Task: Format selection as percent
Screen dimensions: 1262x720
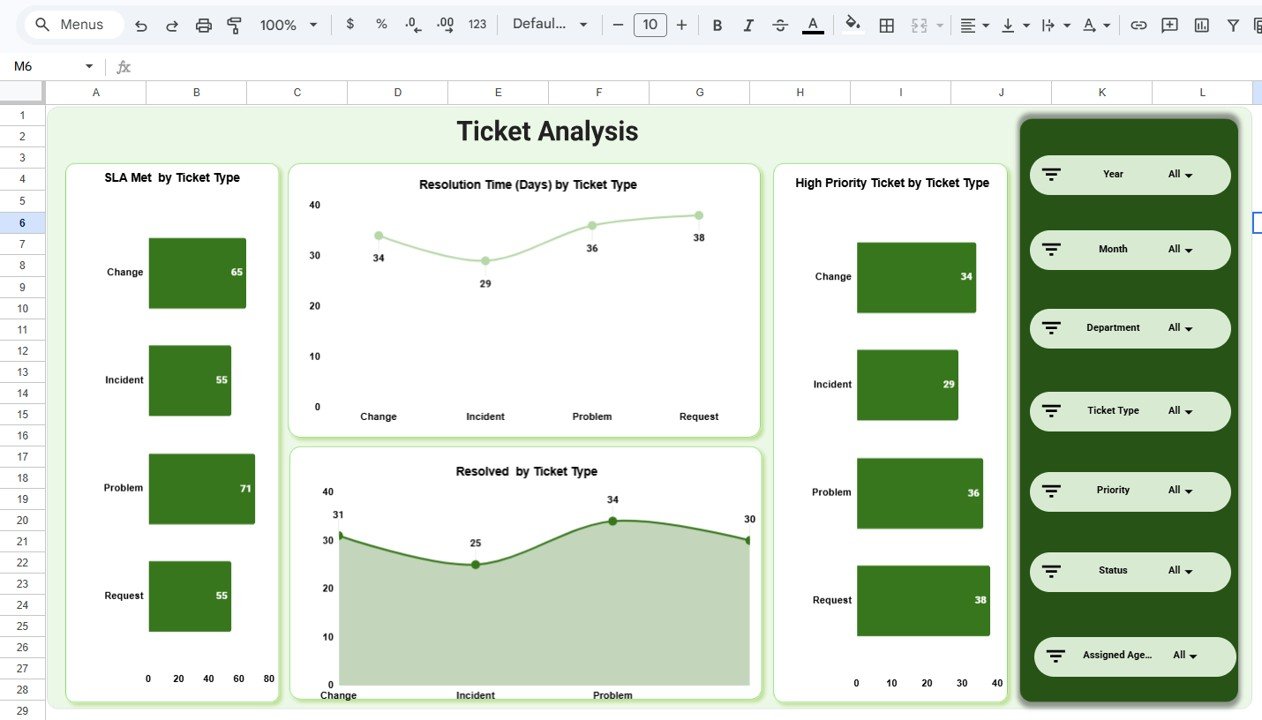Action: point(381,24)
